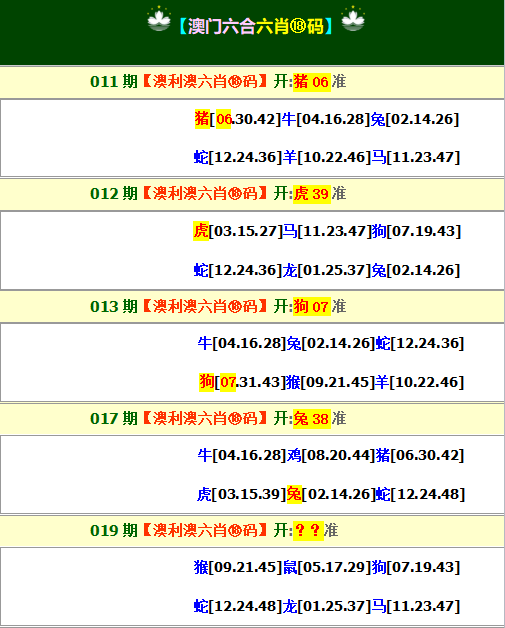Image resolution: width=505 pixels, height=628 pixels.
Task: Click 龙[01.25.37] in the period 012 picks
Action: pyautogui.click(x=327, y=270)
